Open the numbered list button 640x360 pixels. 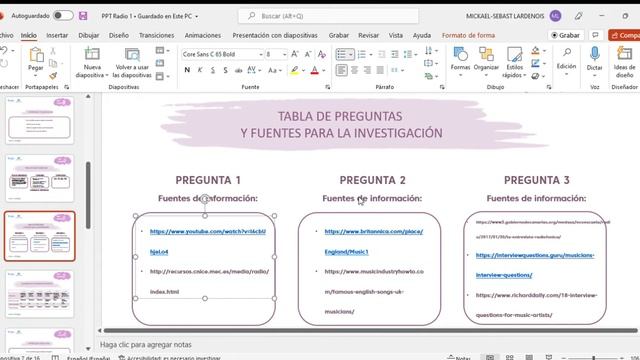click(362, 54)
